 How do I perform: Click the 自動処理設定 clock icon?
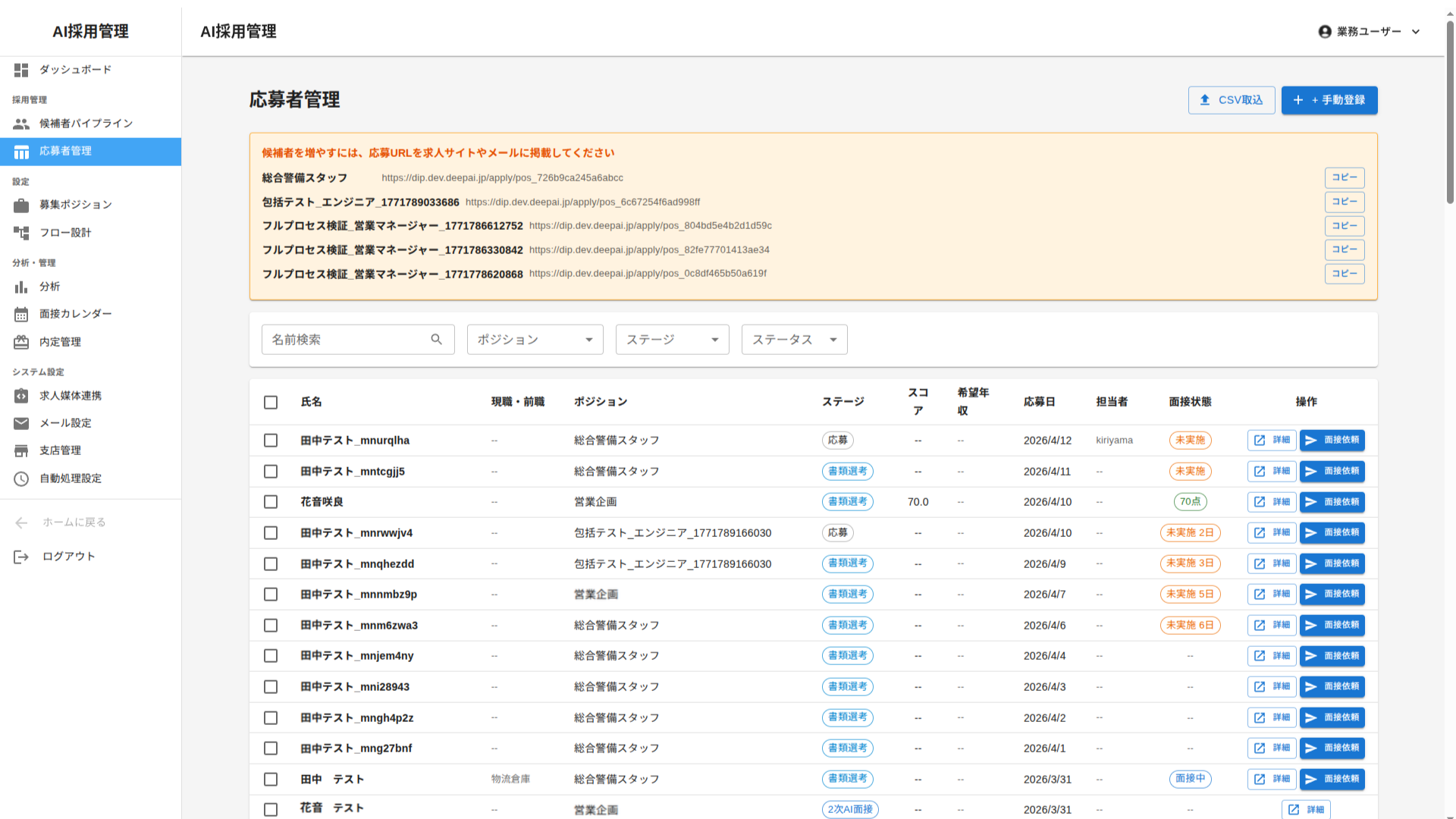click(x=22, y=478)
